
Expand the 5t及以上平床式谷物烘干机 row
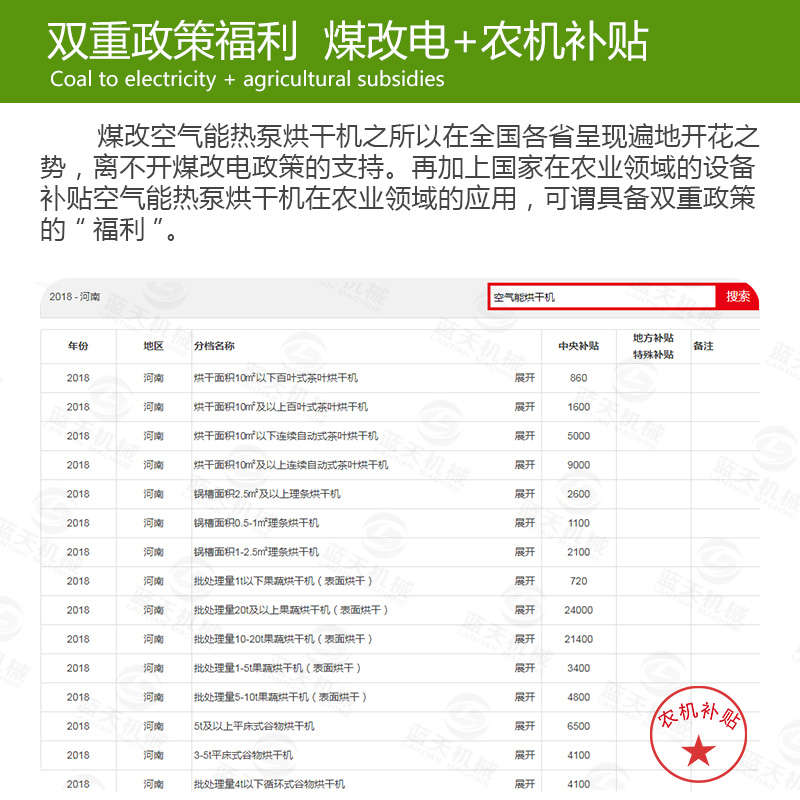pyautogui.click(x=524, y=726)
